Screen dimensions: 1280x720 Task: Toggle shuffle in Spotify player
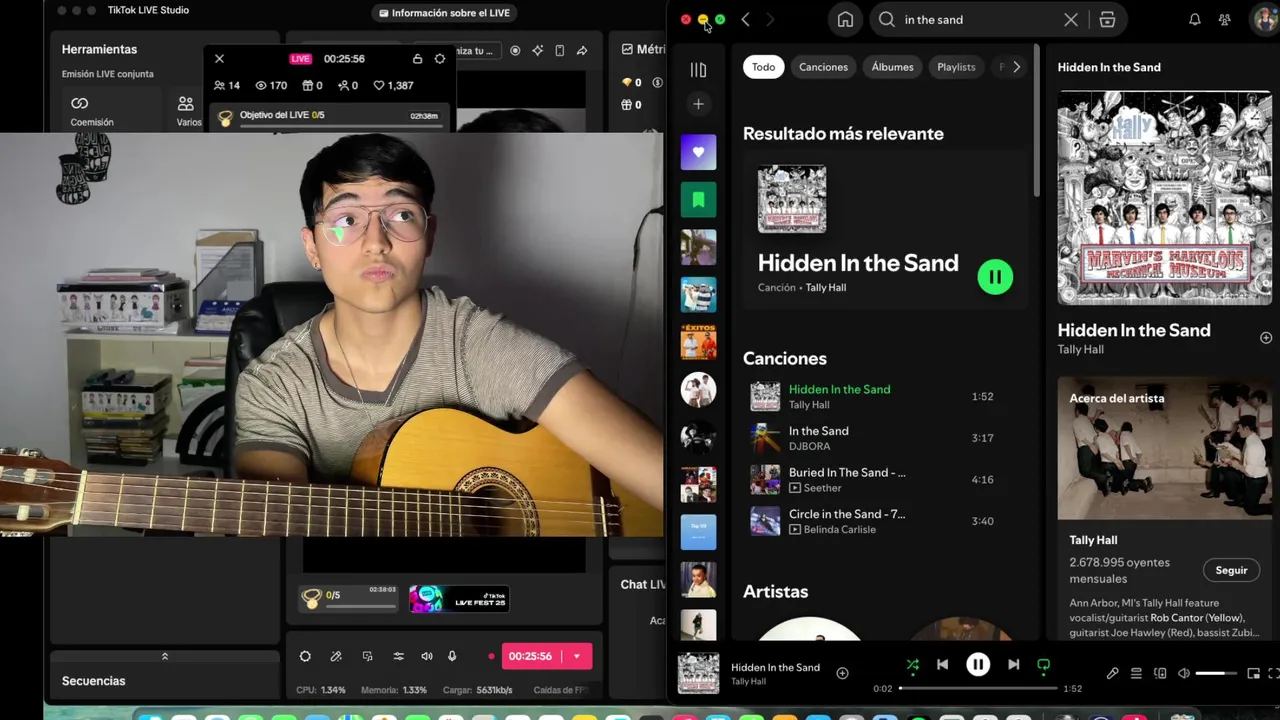click(912, 664)
